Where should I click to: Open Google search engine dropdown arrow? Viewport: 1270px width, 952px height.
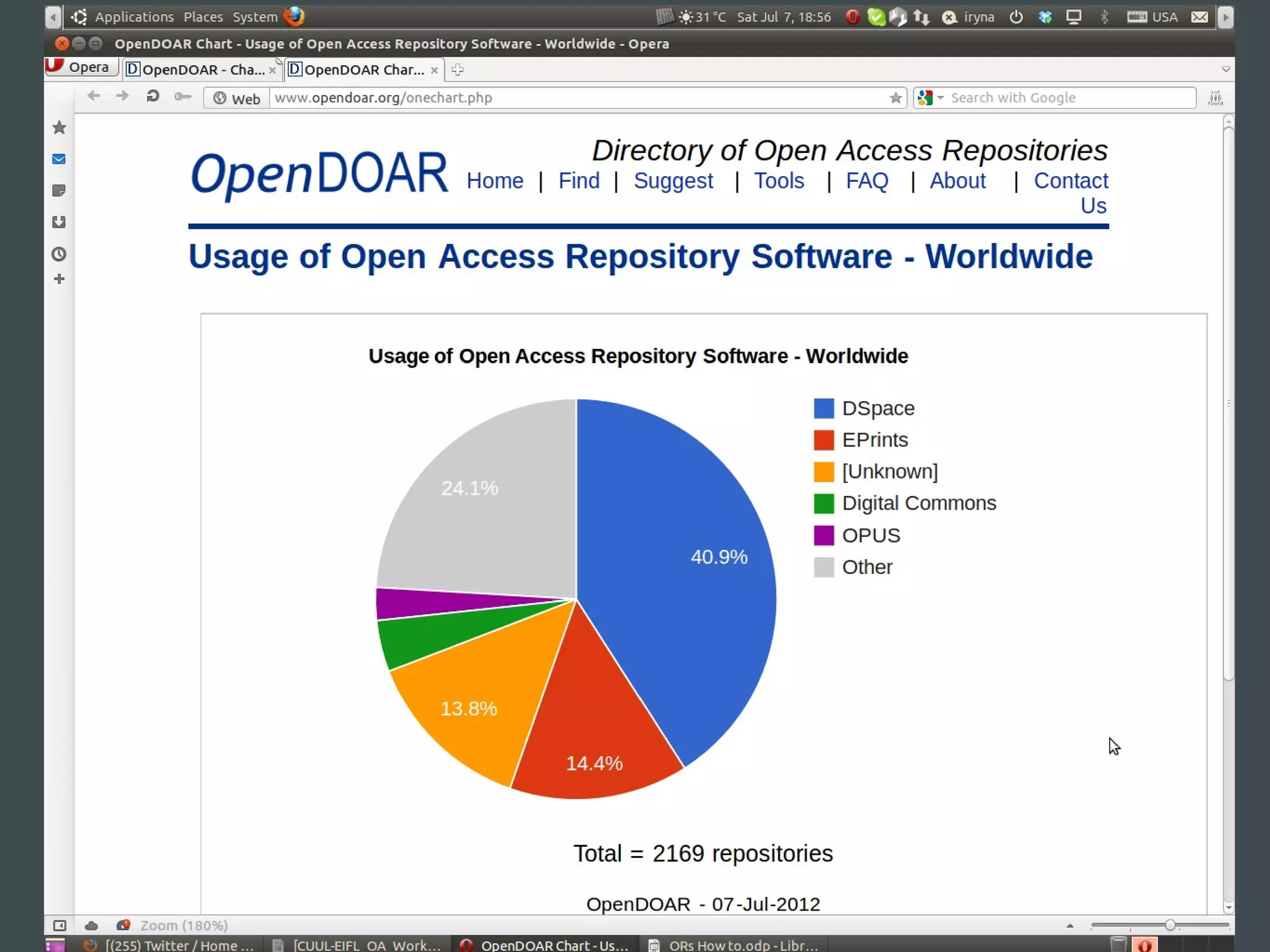coord(940,98)
